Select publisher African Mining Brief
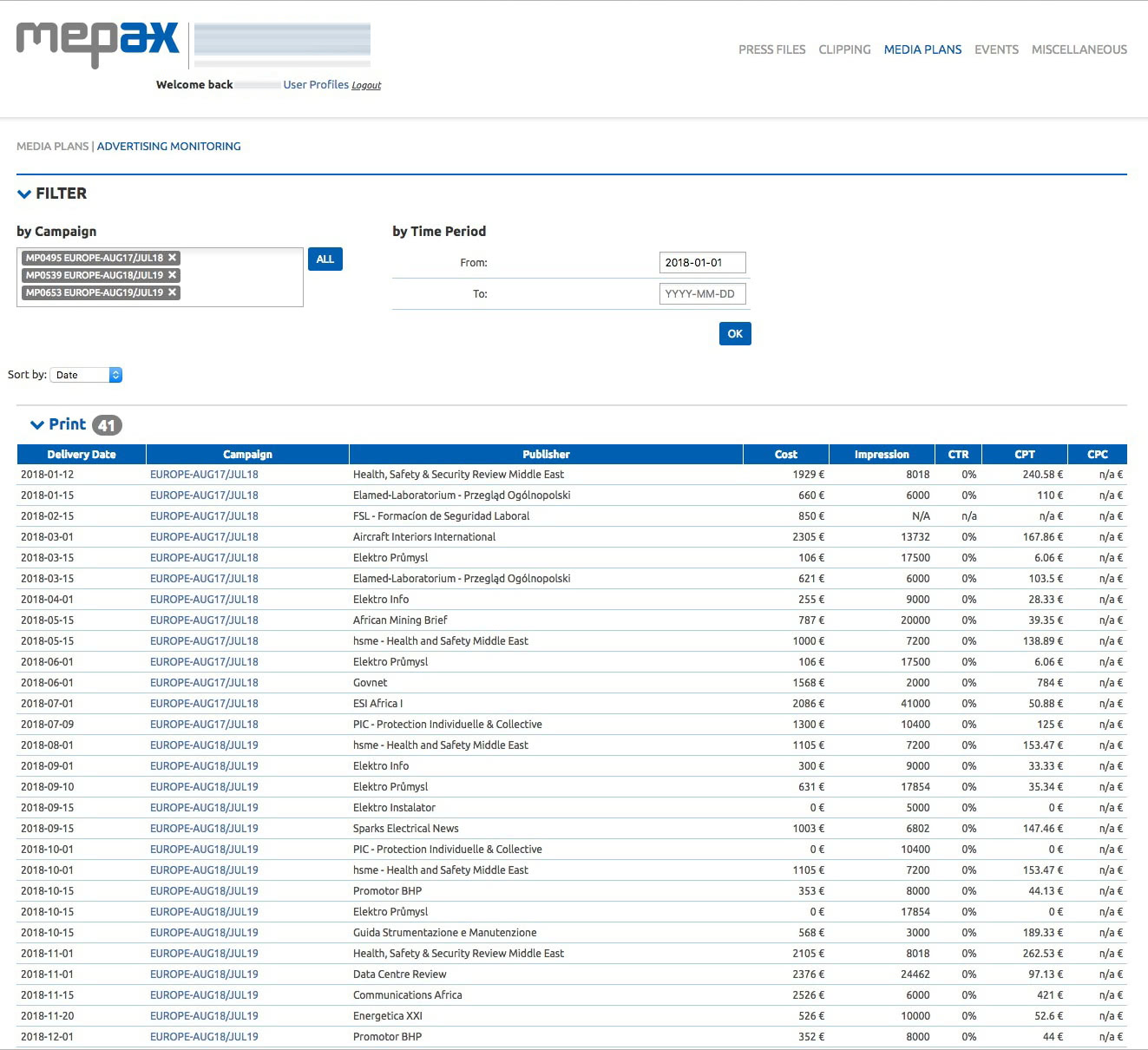Image resolution: width=1148 pixels, height=1050 pixels. click(x=400, y=620)
